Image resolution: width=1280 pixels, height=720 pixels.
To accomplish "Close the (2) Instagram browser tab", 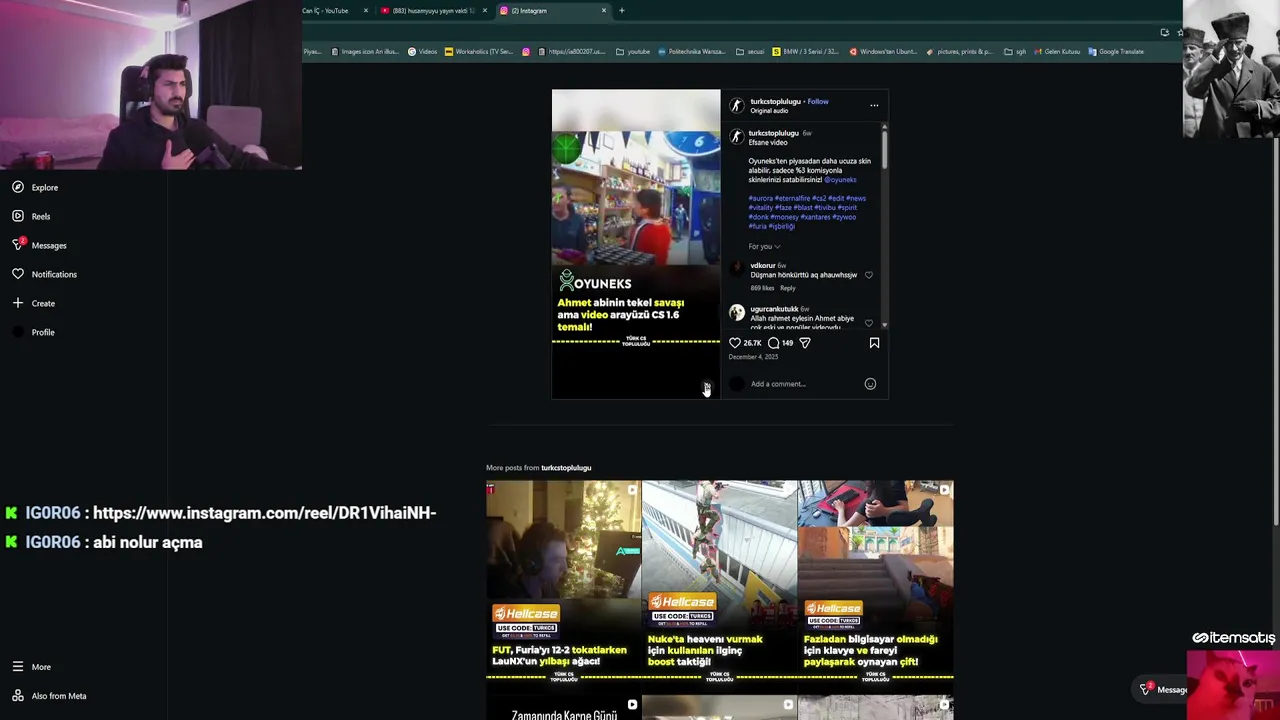I will pyautogui.click(x=604, y=11).
